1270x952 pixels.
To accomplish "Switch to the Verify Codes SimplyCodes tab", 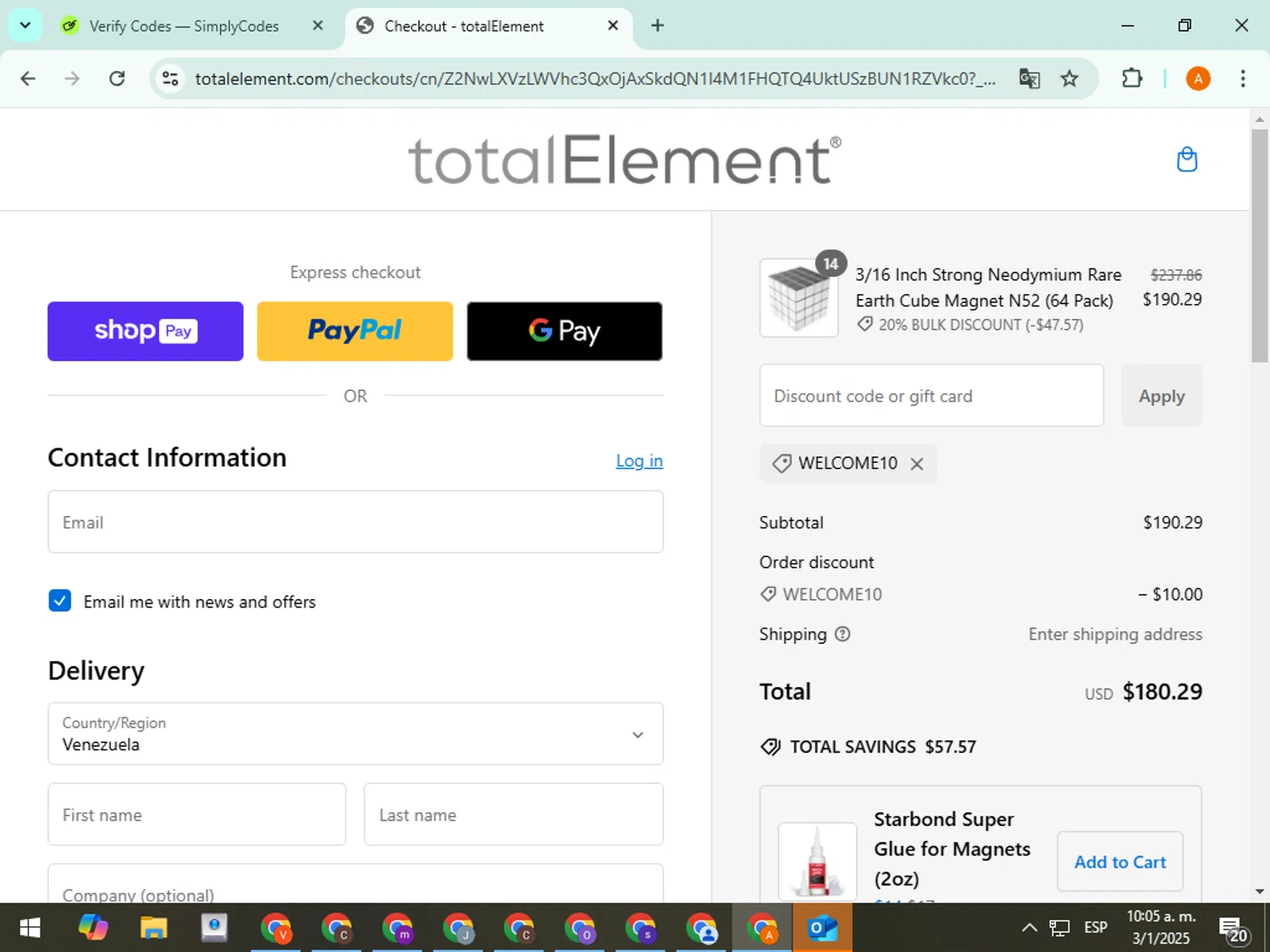I will (x=184, y=26).
